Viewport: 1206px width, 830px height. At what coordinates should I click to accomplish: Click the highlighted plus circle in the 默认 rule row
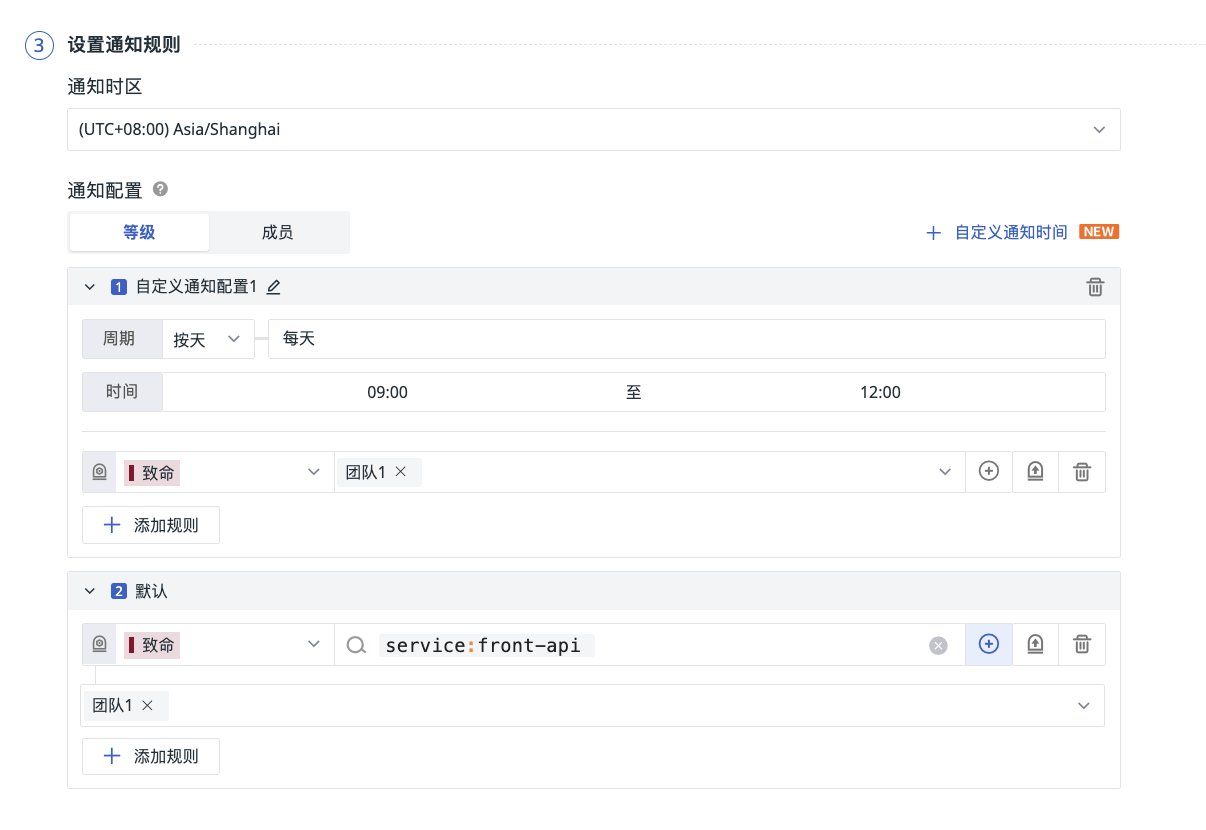click(988, 645)
